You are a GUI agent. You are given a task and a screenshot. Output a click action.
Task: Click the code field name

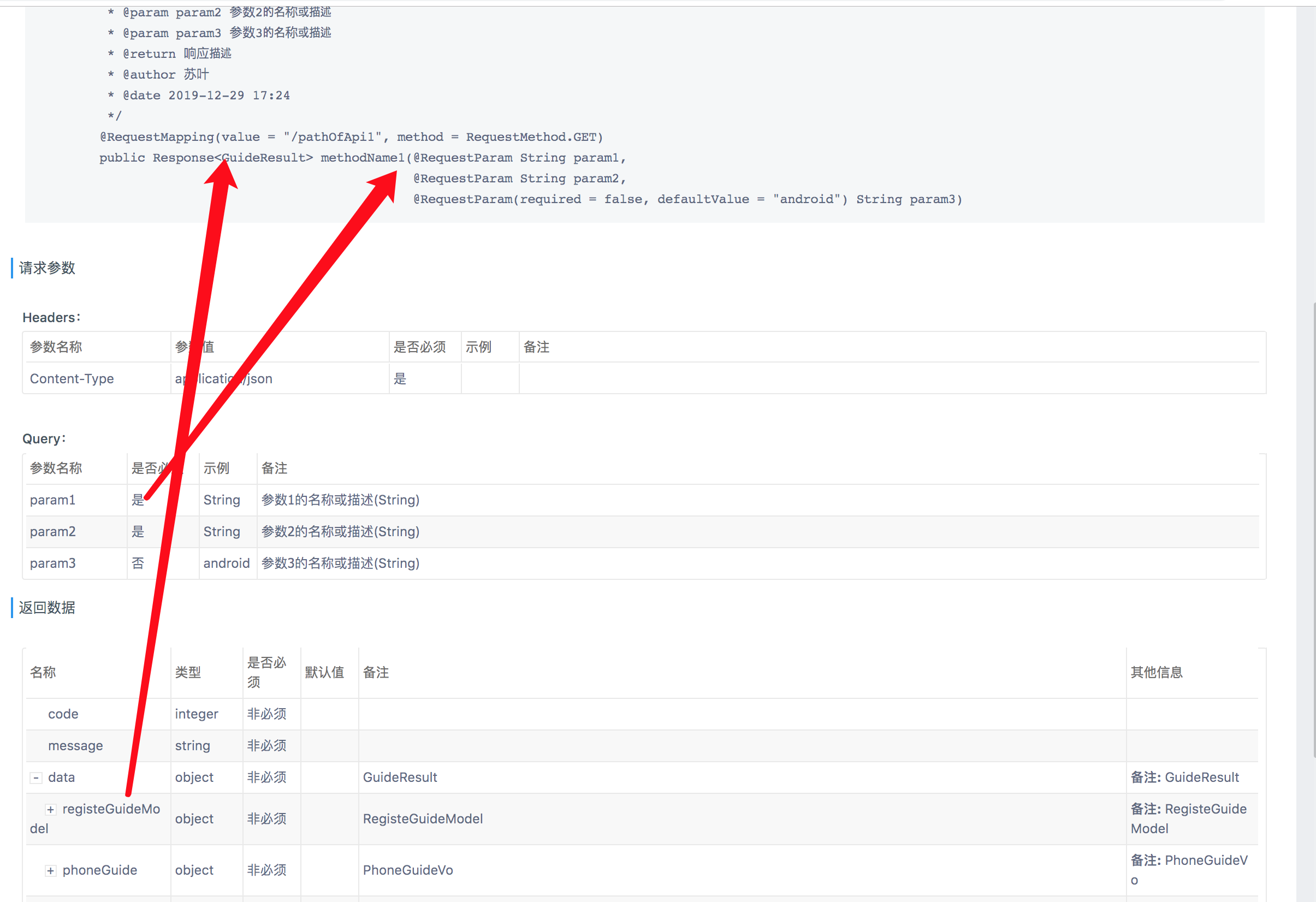click(63, 714)
